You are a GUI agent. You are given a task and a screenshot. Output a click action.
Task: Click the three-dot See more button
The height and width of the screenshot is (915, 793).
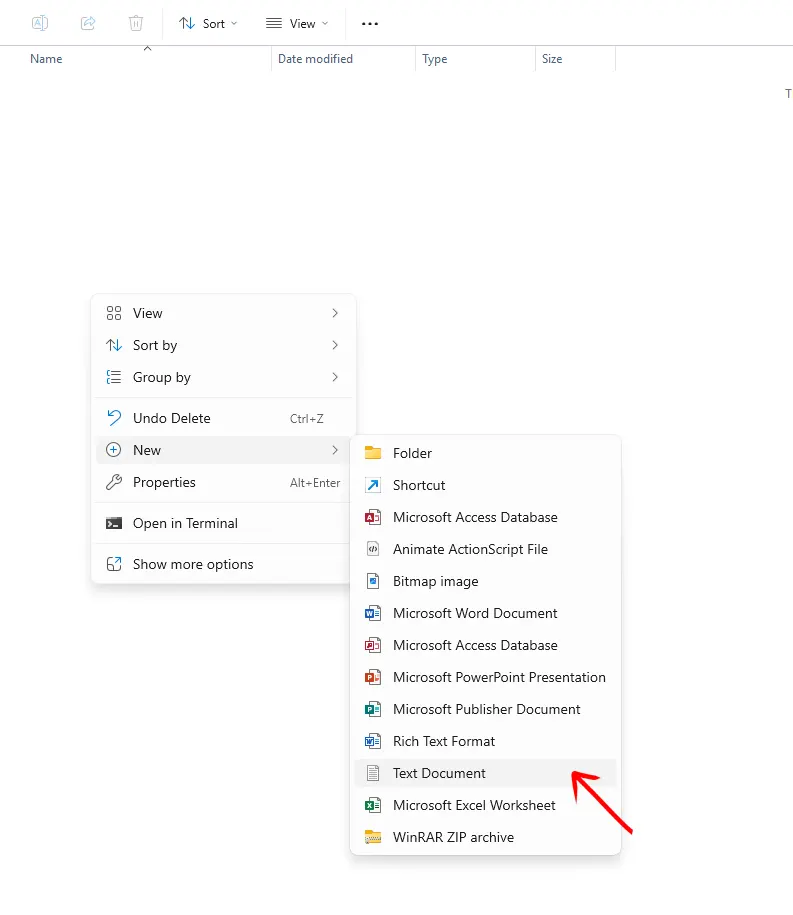click(370, 23)
